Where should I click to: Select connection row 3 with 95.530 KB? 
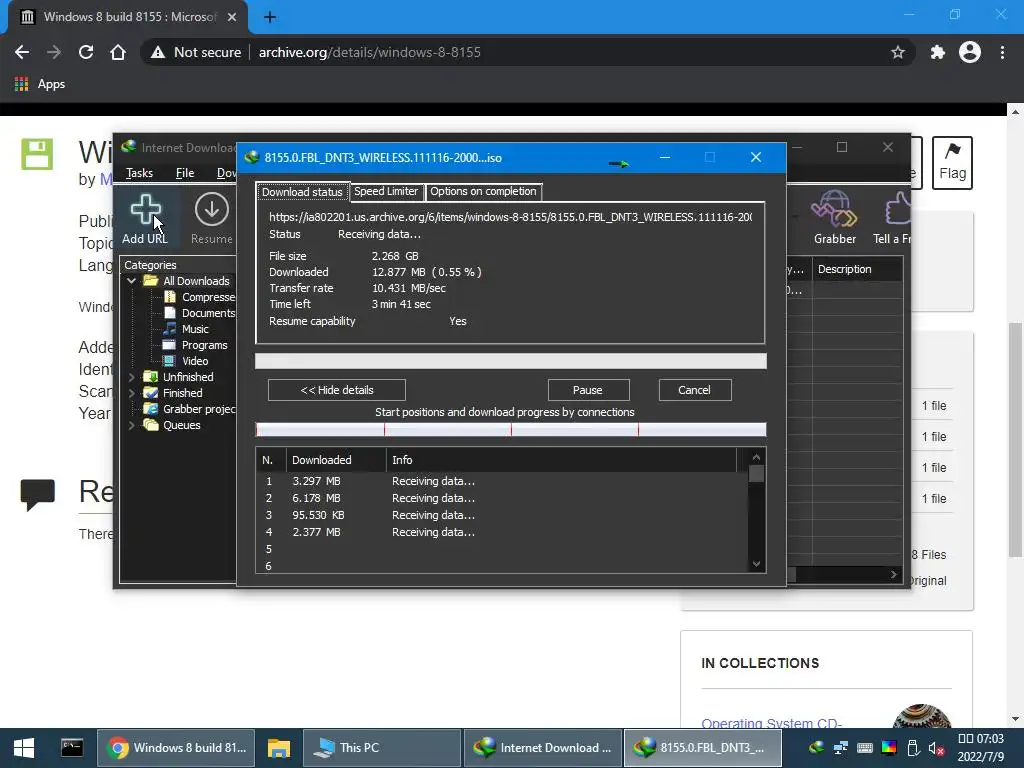(x=502, y=515)
